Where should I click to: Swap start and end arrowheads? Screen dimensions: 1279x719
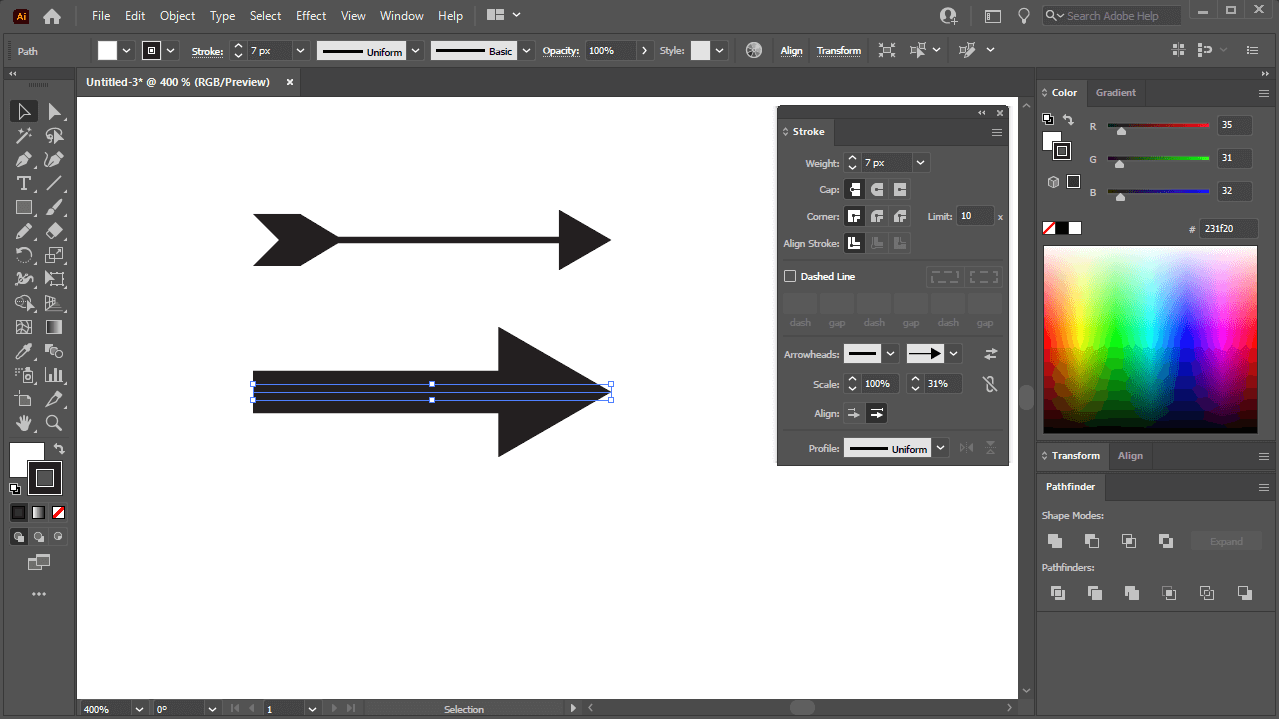(990, 353)
